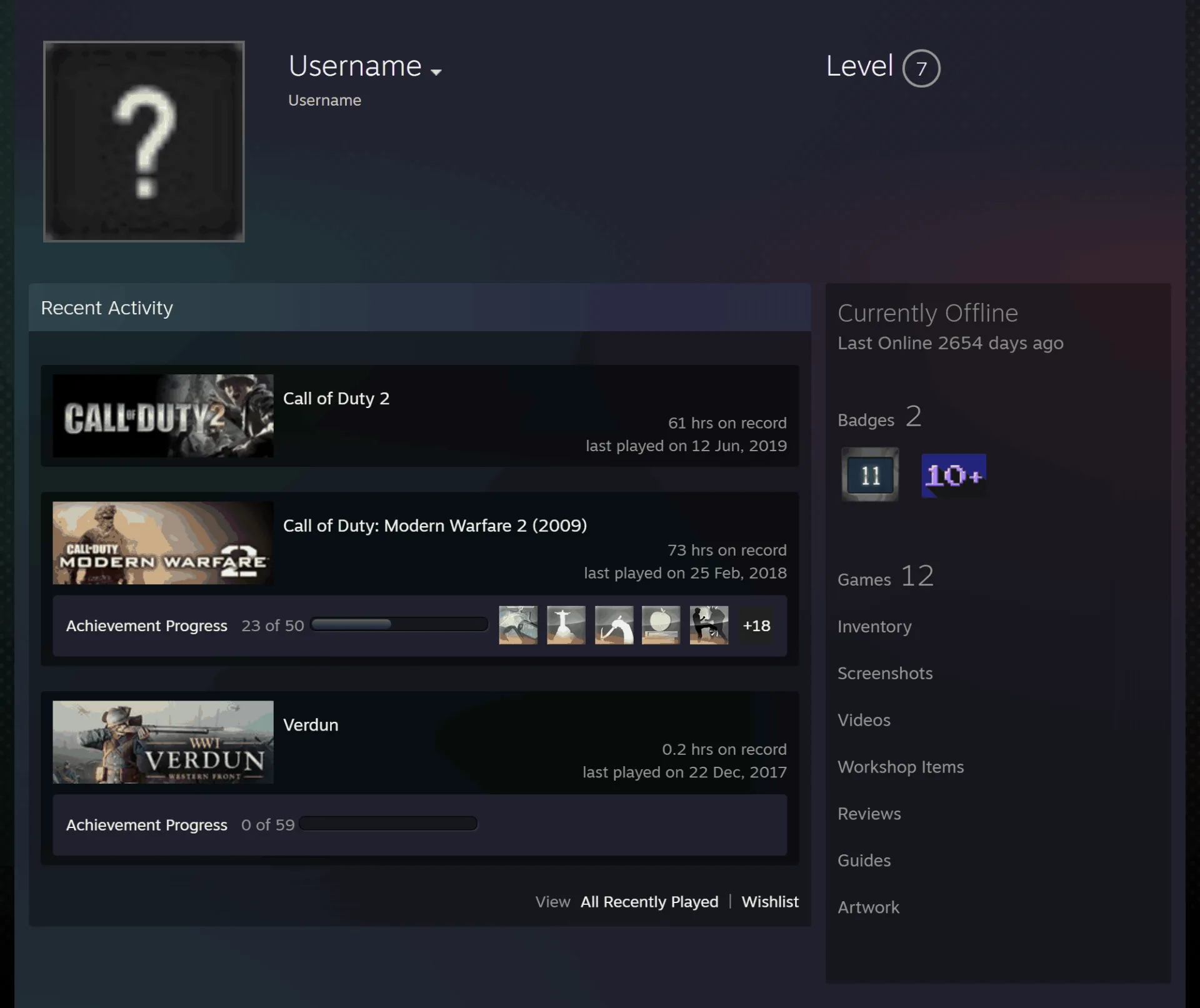Click second Modern Warfare 2 achievement statue icon

click(566, 625)
